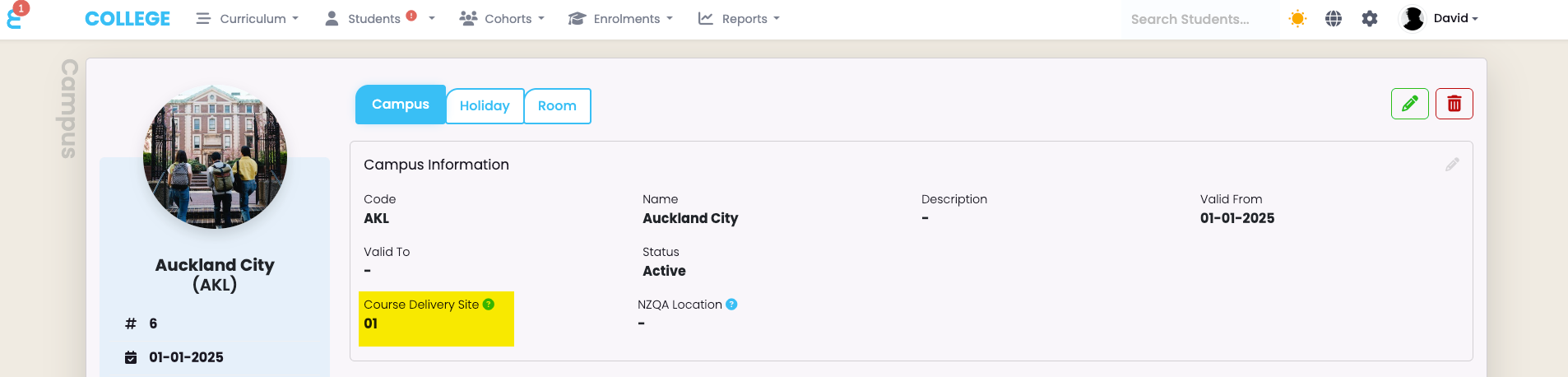Switch to the Holiday tab
Image resolution: width=1568 pixels, height=377 pixels.
(485, 106)
